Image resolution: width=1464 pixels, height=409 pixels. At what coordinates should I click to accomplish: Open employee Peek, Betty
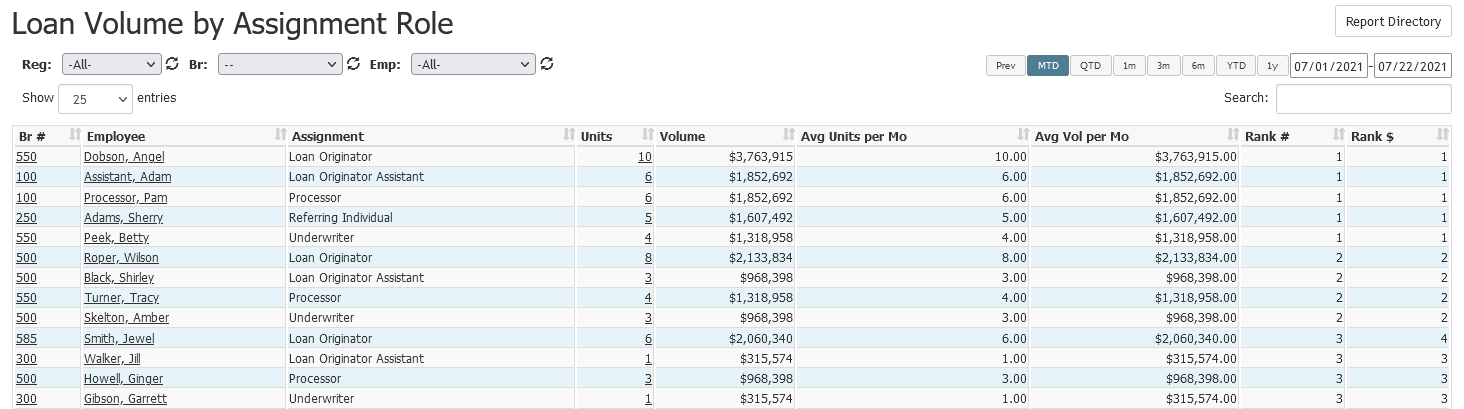click(116, 237)
